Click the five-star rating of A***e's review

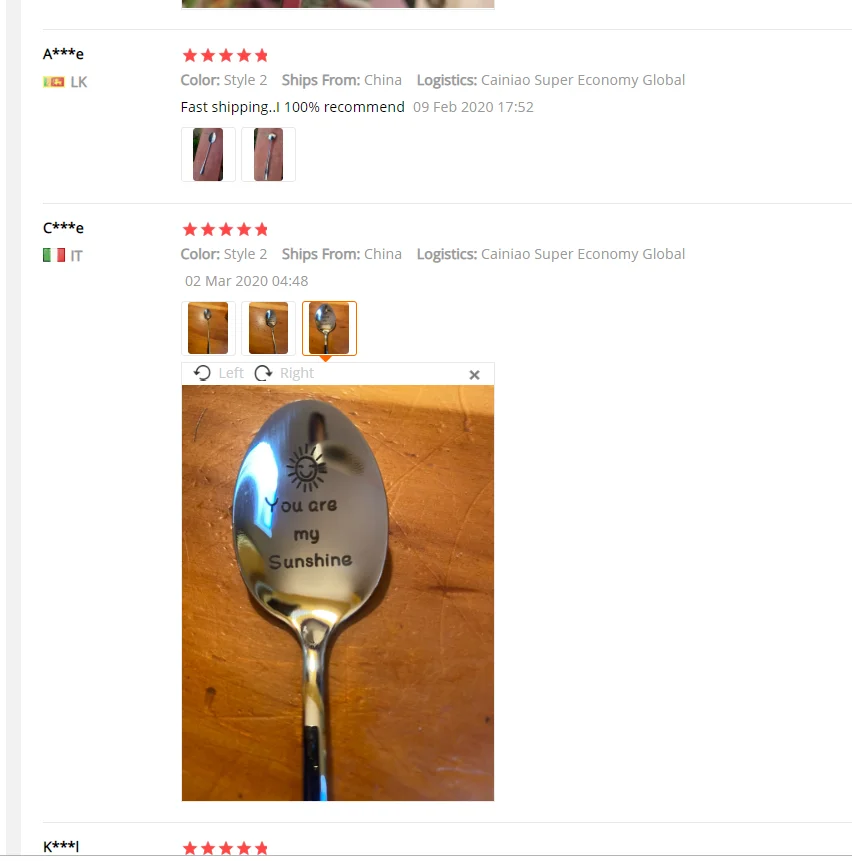(225, 55)
